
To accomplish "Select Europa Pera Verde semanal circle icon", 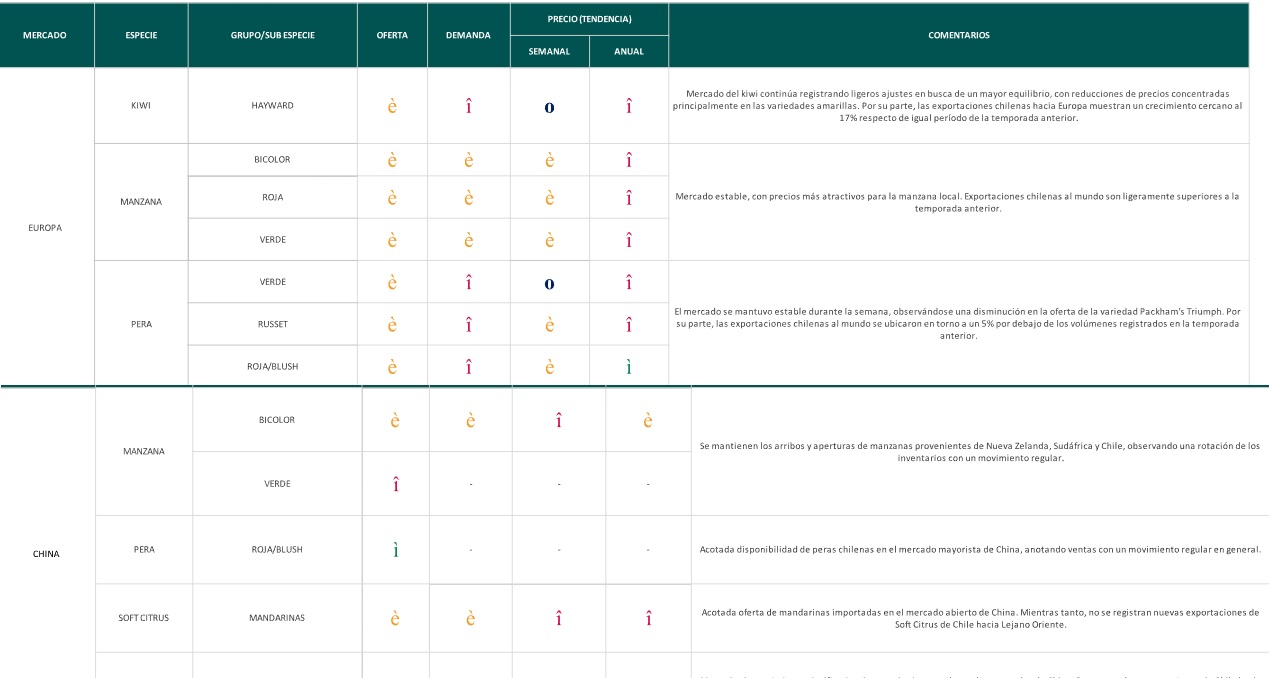I will 549,284.
